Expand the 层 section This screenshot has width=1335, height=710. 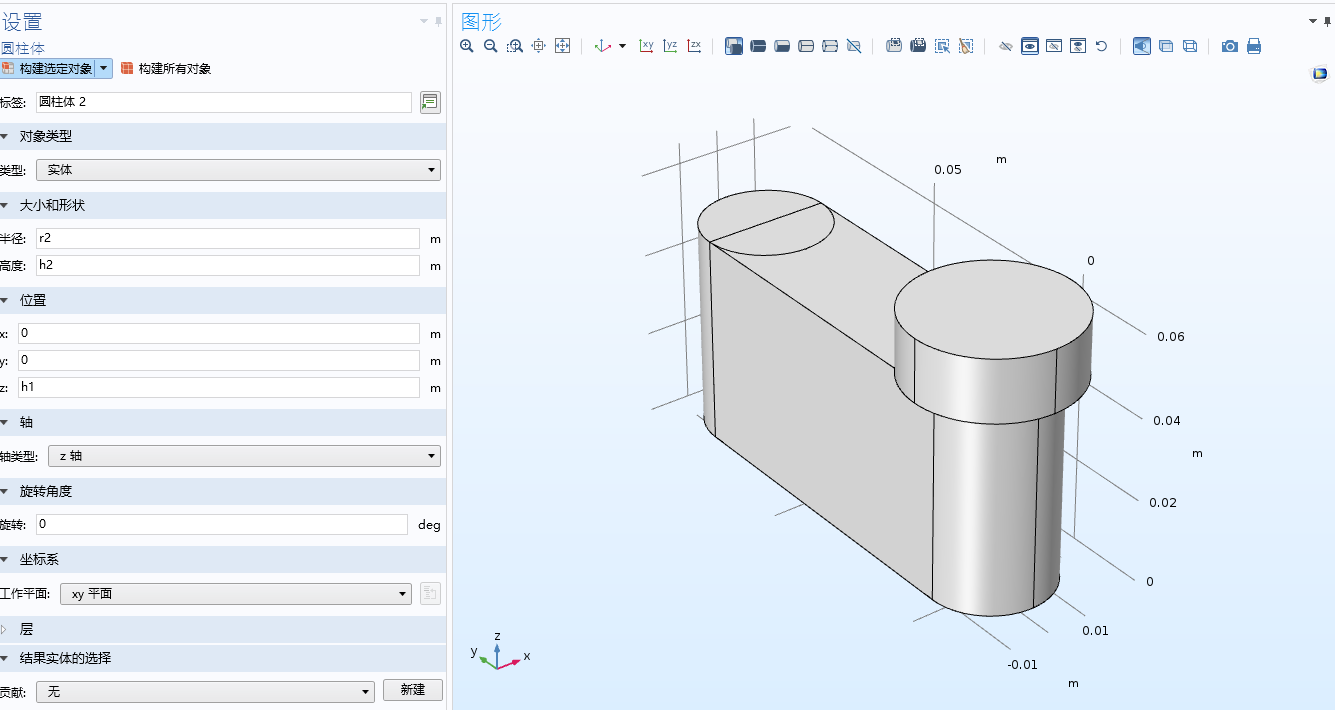222,629
